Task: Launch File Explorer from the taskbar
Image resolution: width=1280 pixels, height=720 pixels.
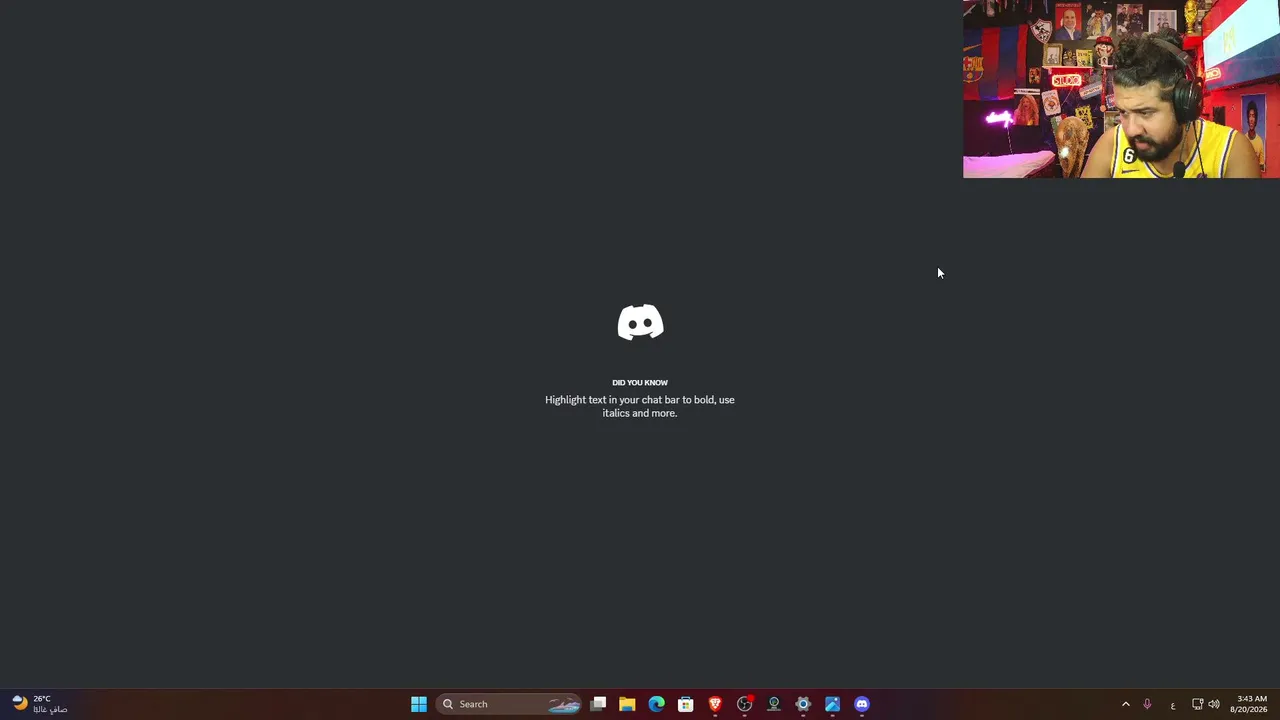Action: [x=627, y=704]
